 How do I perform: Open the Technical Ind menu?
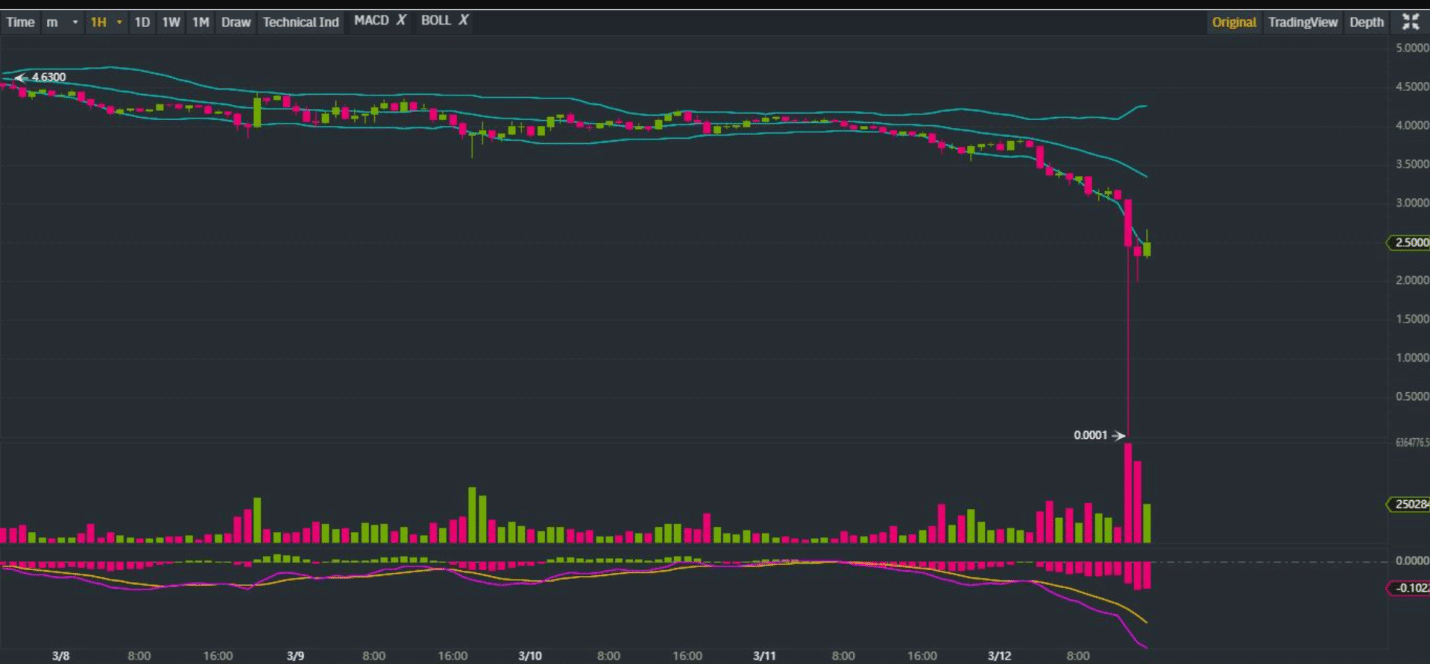(301, 22)
